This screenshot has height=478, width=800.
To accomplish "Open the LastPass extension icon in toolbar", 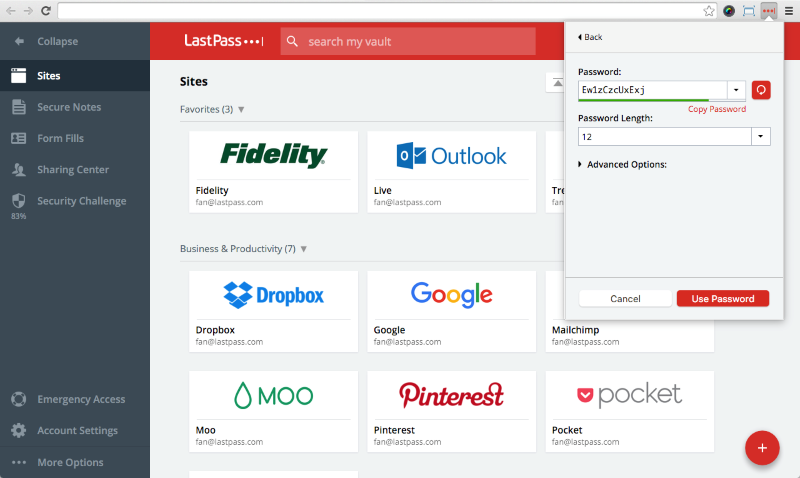I will coord(768,11).
